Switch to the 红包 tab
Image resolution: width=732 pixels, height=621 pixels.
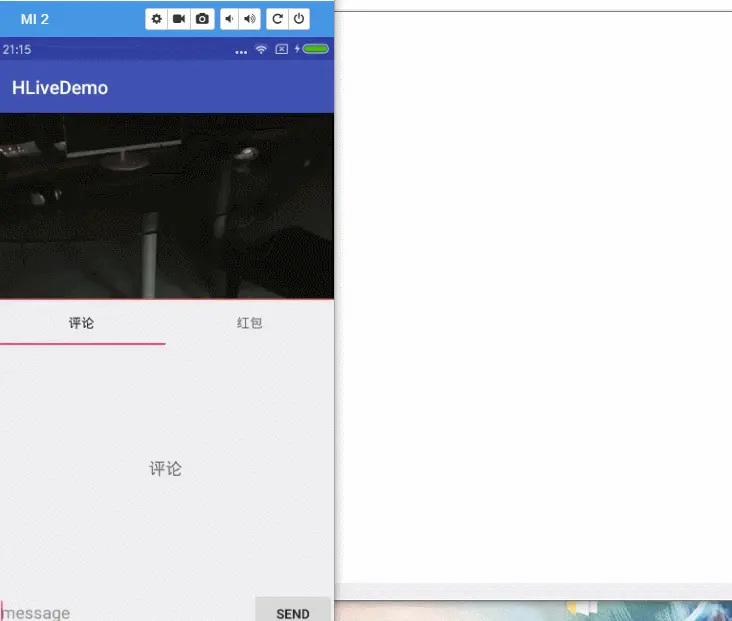coord(250,323)
